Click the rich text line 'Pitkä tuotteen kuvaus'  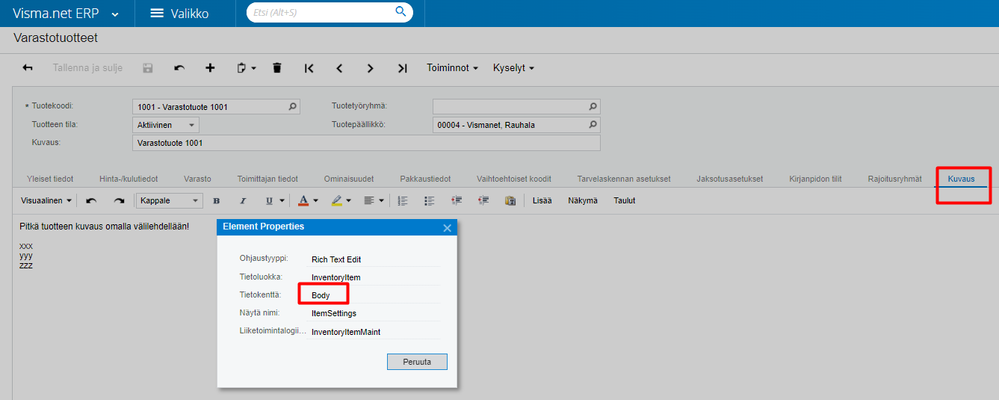(104, 226)
